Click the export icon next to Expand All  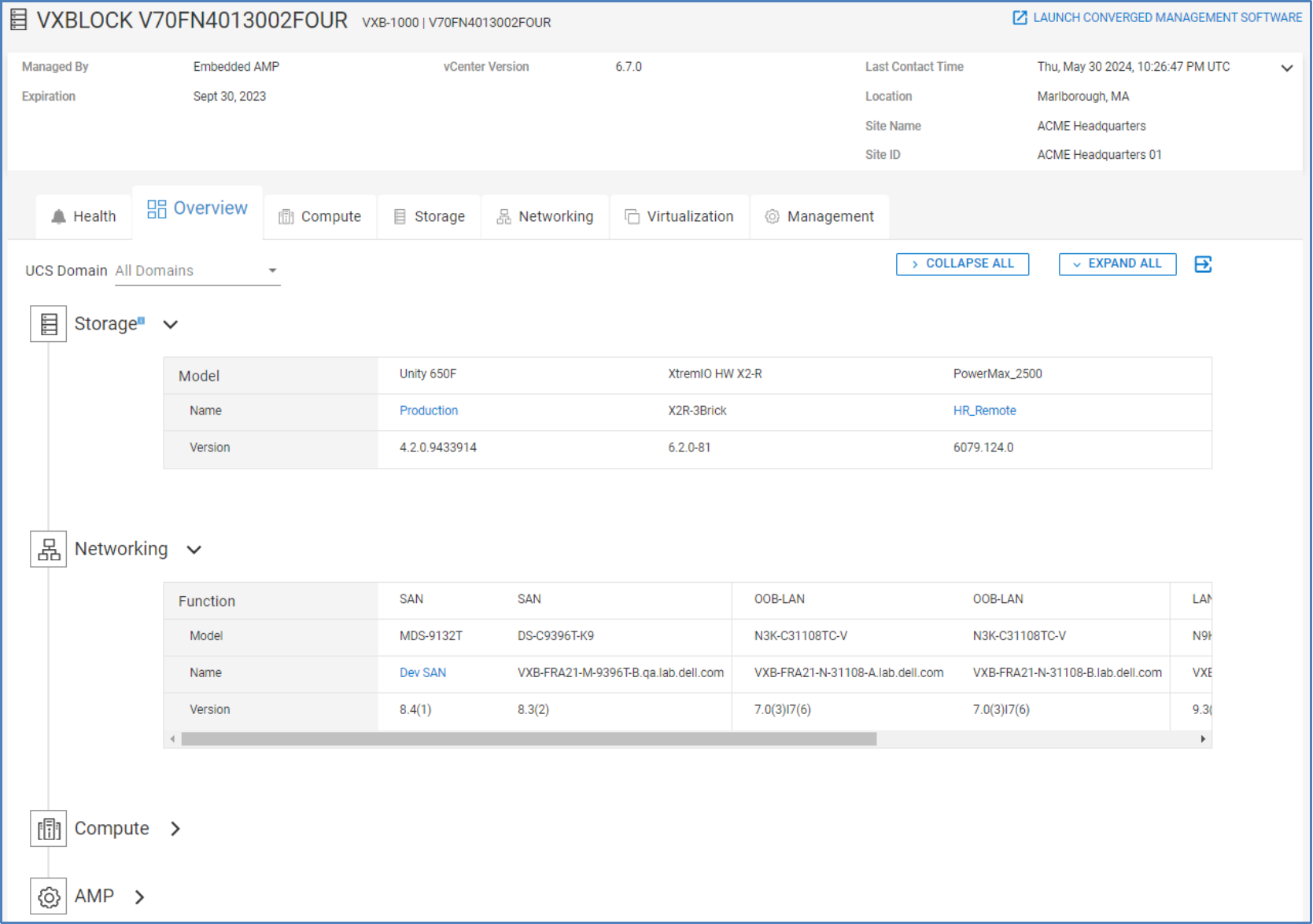(x=1203, y=264)
